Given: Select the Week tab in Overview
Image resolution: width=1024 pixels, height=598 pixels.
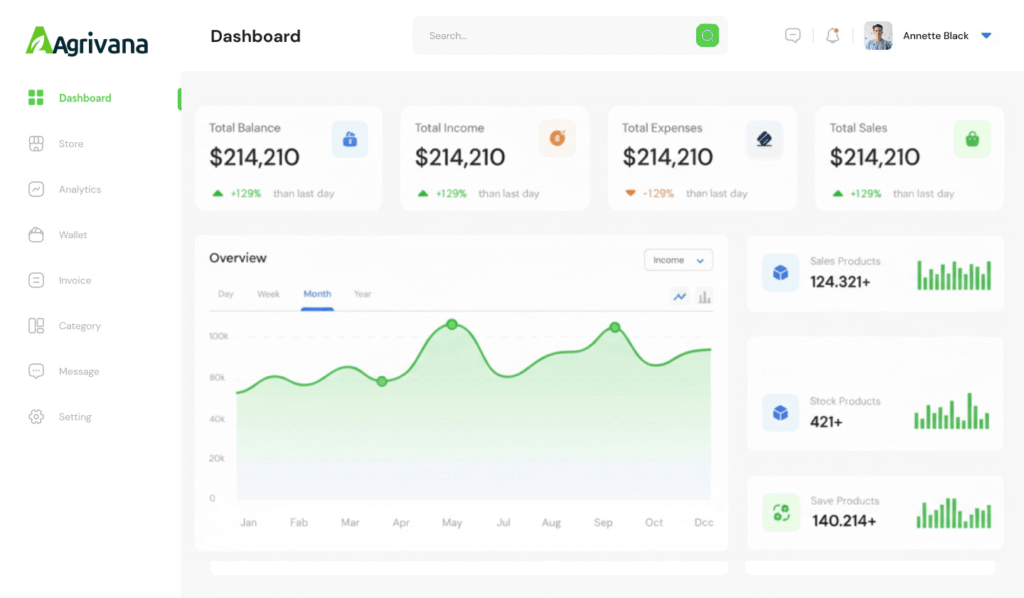Looking at the screenshot, I should pos(268,294).
